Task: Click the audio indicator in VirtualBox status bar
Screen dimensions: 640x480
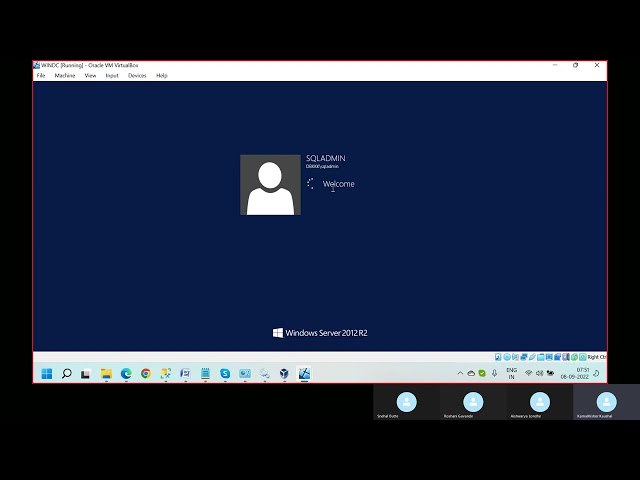Action: [x=515, y=357]
